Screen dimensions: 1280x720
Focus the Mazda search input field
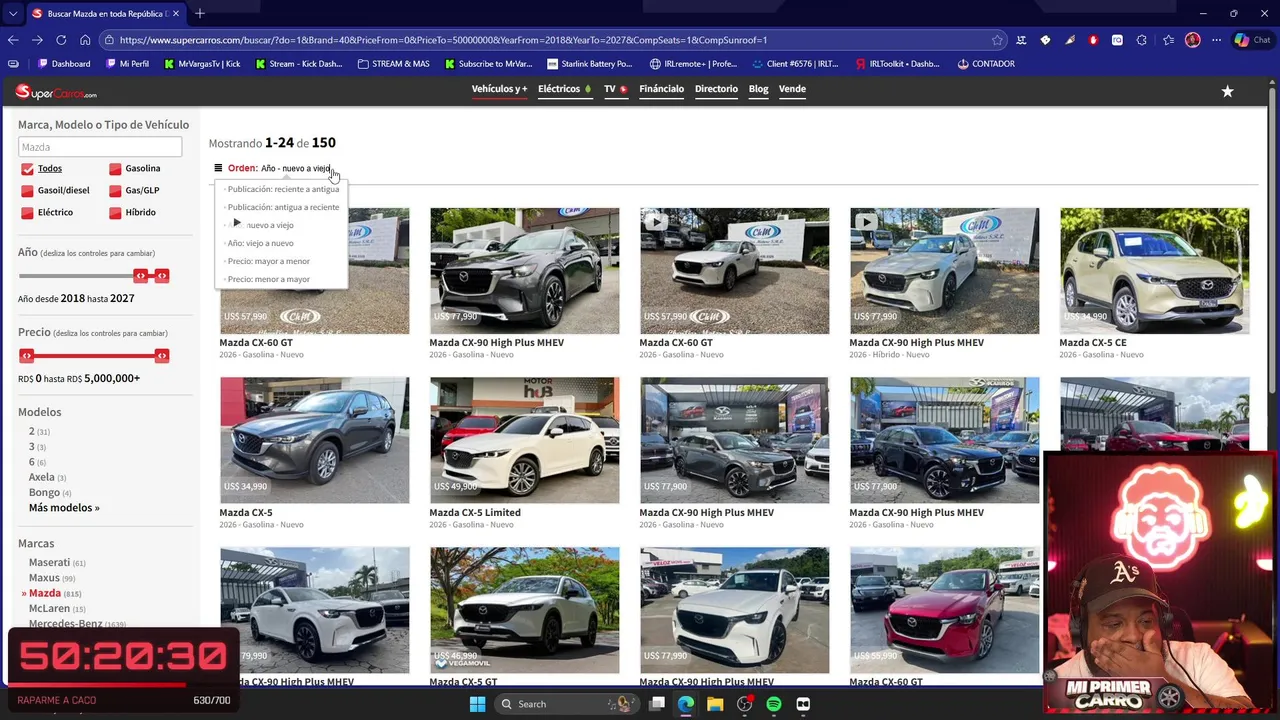(x=100, y=147)
